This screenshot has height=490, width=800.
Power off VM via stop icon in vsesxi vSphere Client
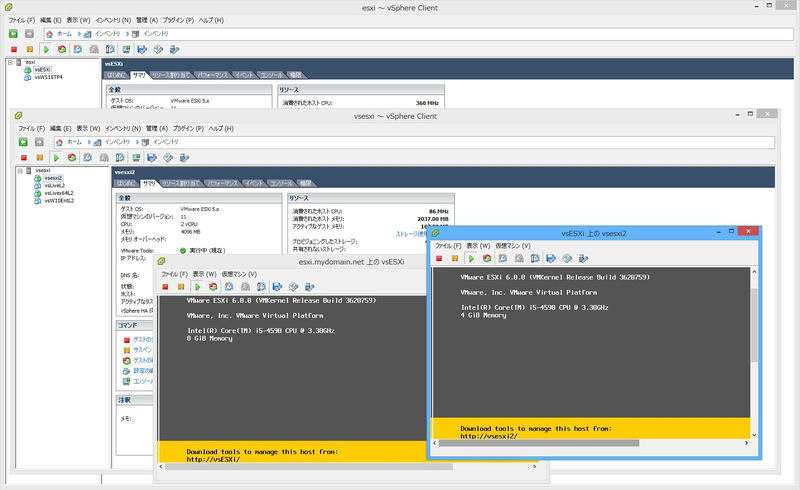point(23,158)
